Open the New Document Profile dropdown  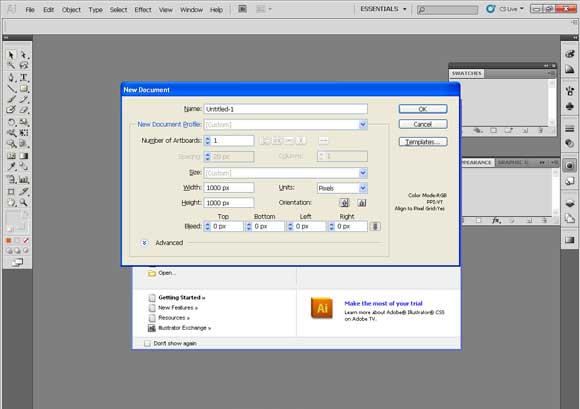pos(363,125)
